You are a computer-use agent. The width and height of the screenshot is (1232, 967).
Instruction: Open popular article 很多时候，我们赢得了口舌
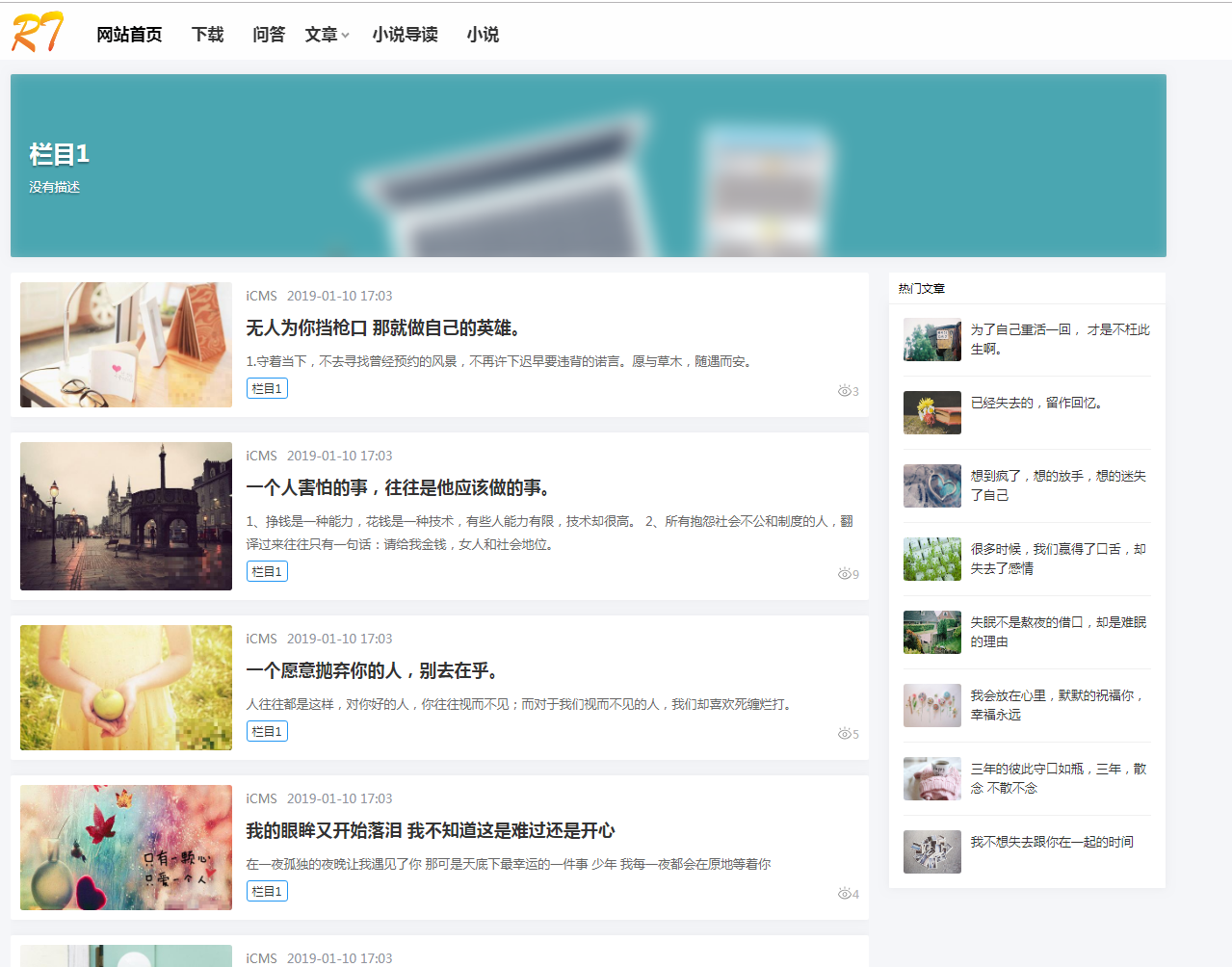click(x=1059, y=559)
